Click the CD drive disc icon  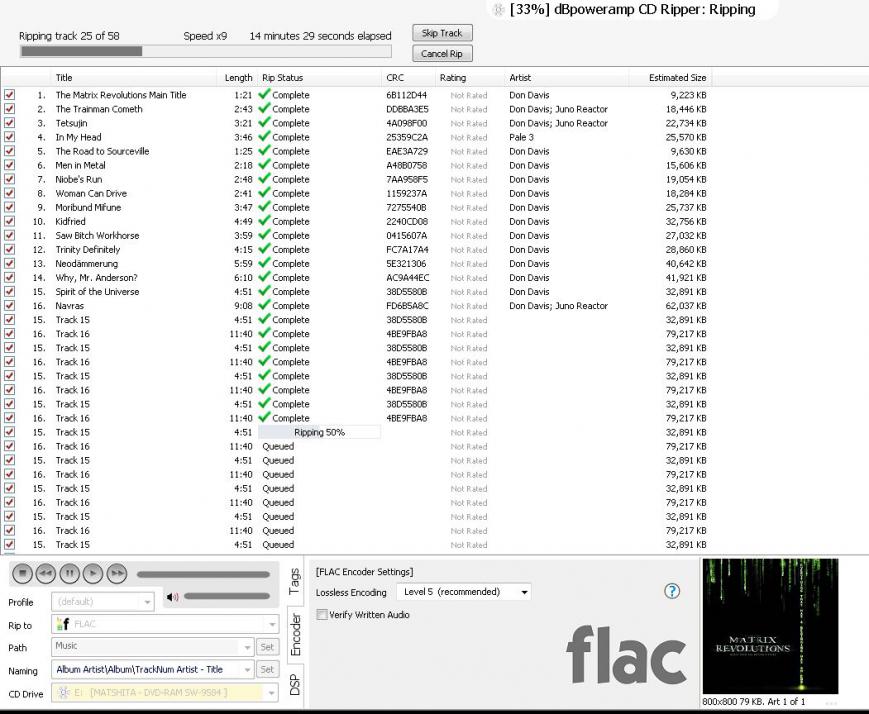point(63,692)
